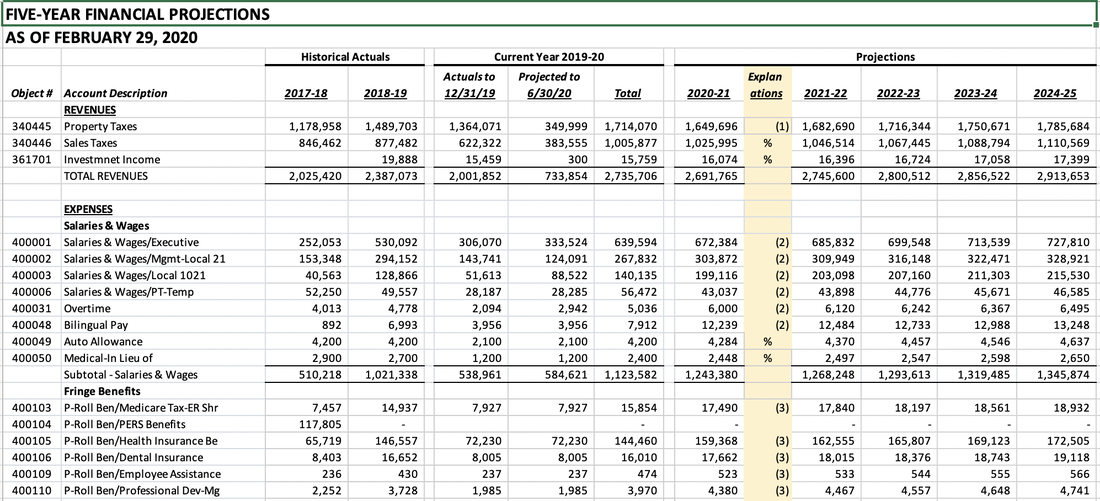Select the cell AS OF FEBRUARY 29, 2020
The image size is (1100, 501).
pos(102,38)
